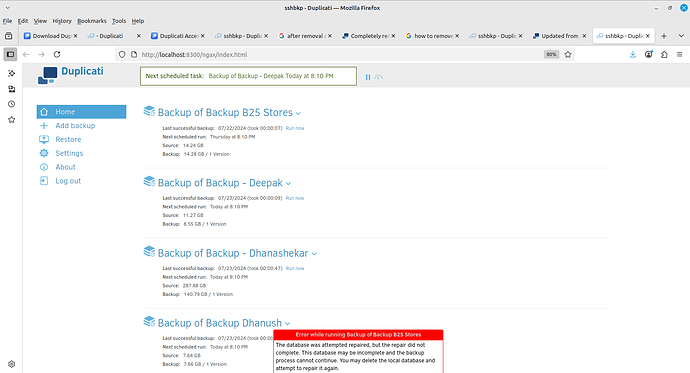Click Run now for Dhanashekar backup
Image resolution: width=690 pixels, height=373 pixels.
pos(295,268)
